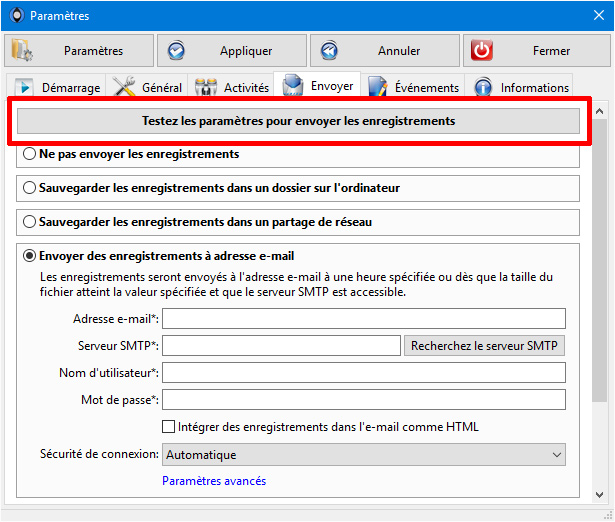Screen dimensions: 615x522
Task: Click the Activités binoculars icon
Action: [206, 87]
